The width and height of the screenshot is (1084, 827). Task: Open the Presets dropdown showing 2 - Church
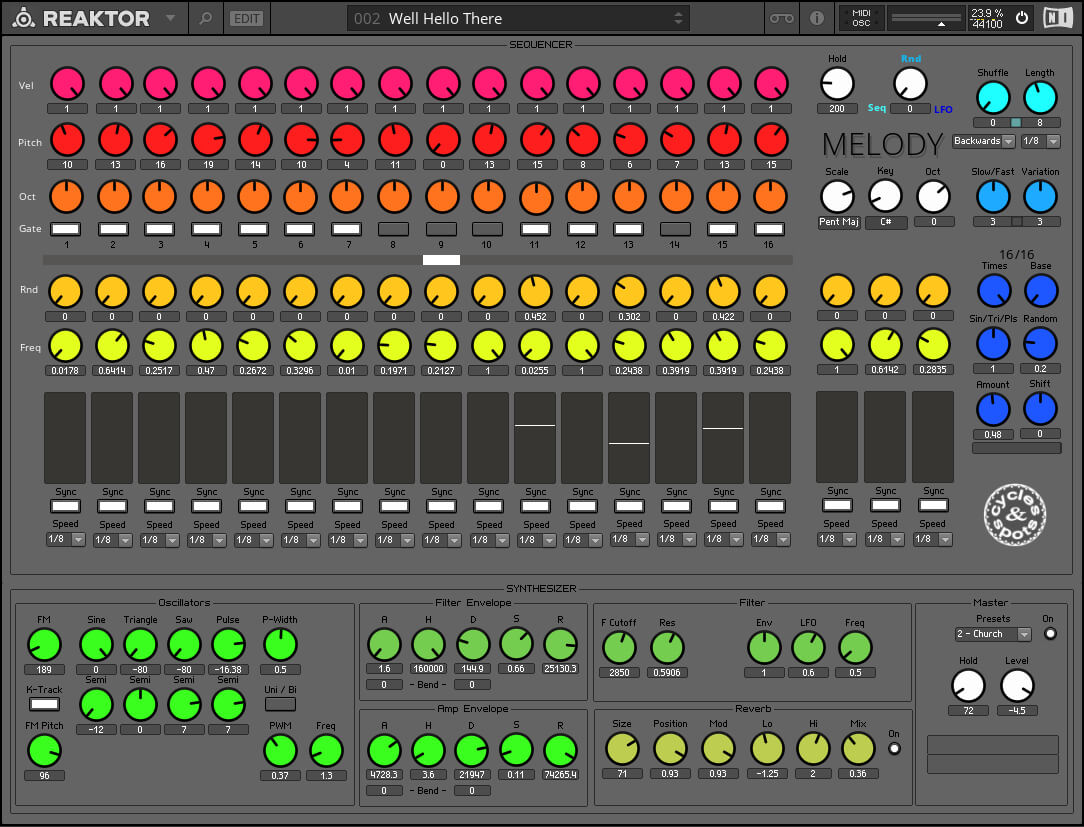tap(993, 634)
